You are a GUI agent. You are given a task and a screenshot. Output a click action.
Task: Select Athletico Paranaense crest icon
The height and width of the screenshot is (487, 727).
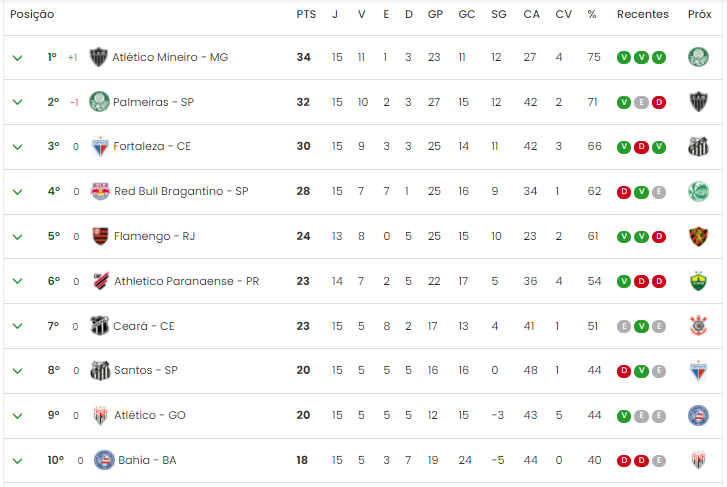tap(101, 281)
